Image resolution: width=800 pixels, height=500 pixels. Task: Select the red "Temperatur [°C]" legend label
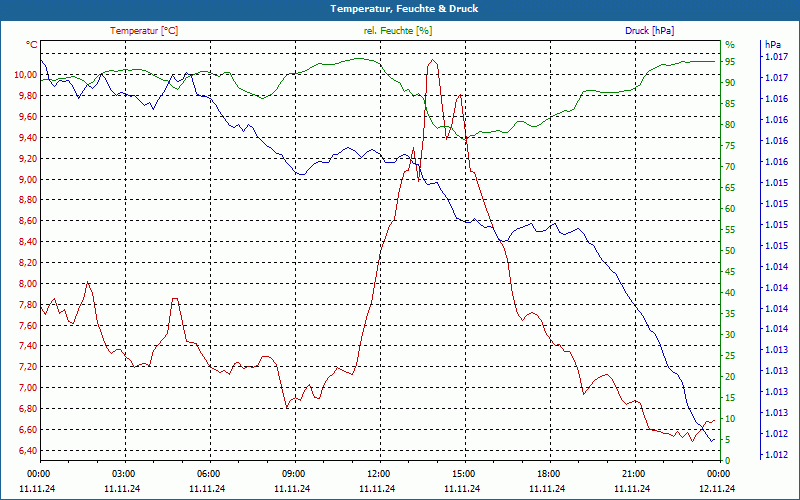click(144, 31)
